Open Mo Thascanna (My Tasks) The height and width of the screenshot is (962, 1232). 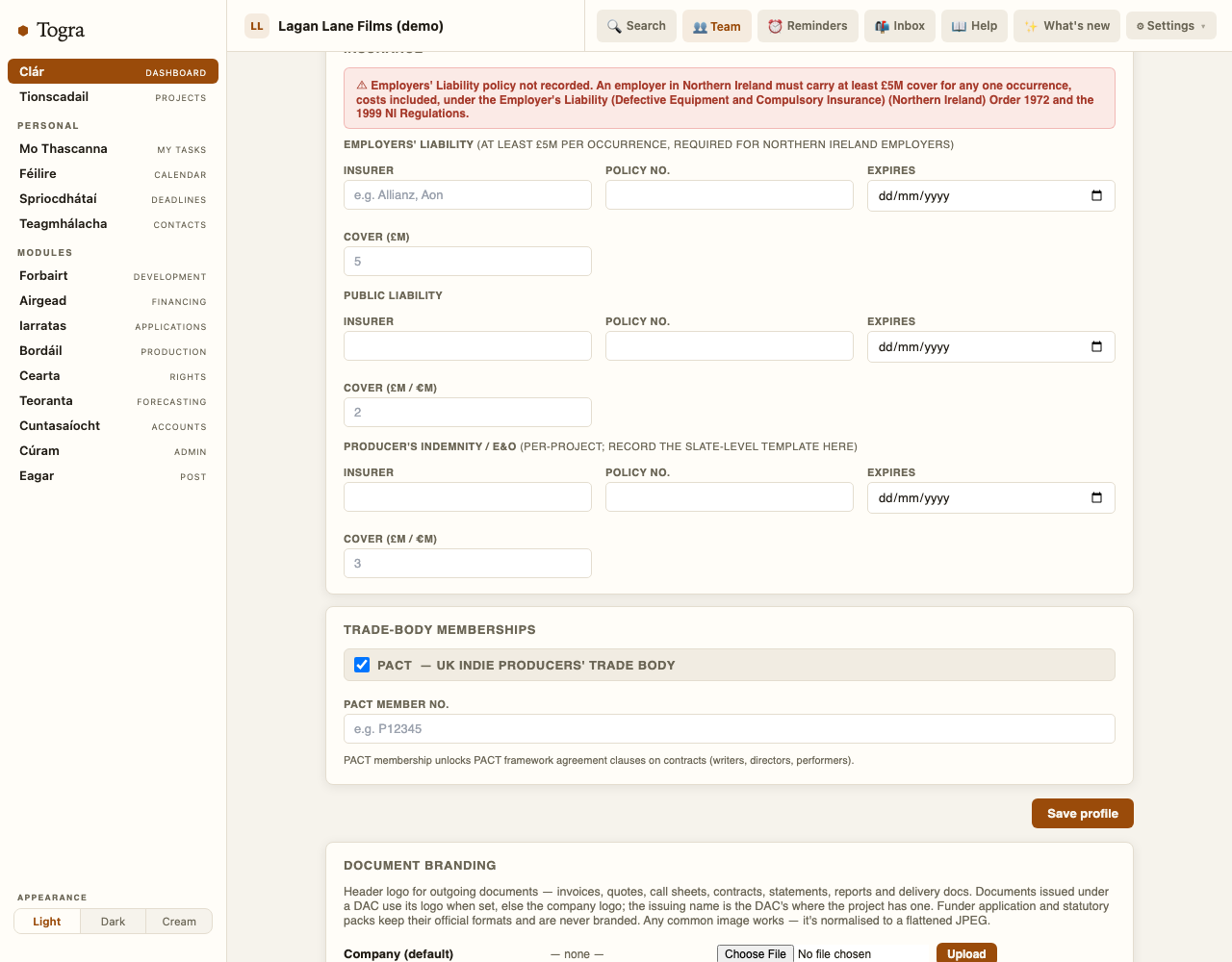113,149
